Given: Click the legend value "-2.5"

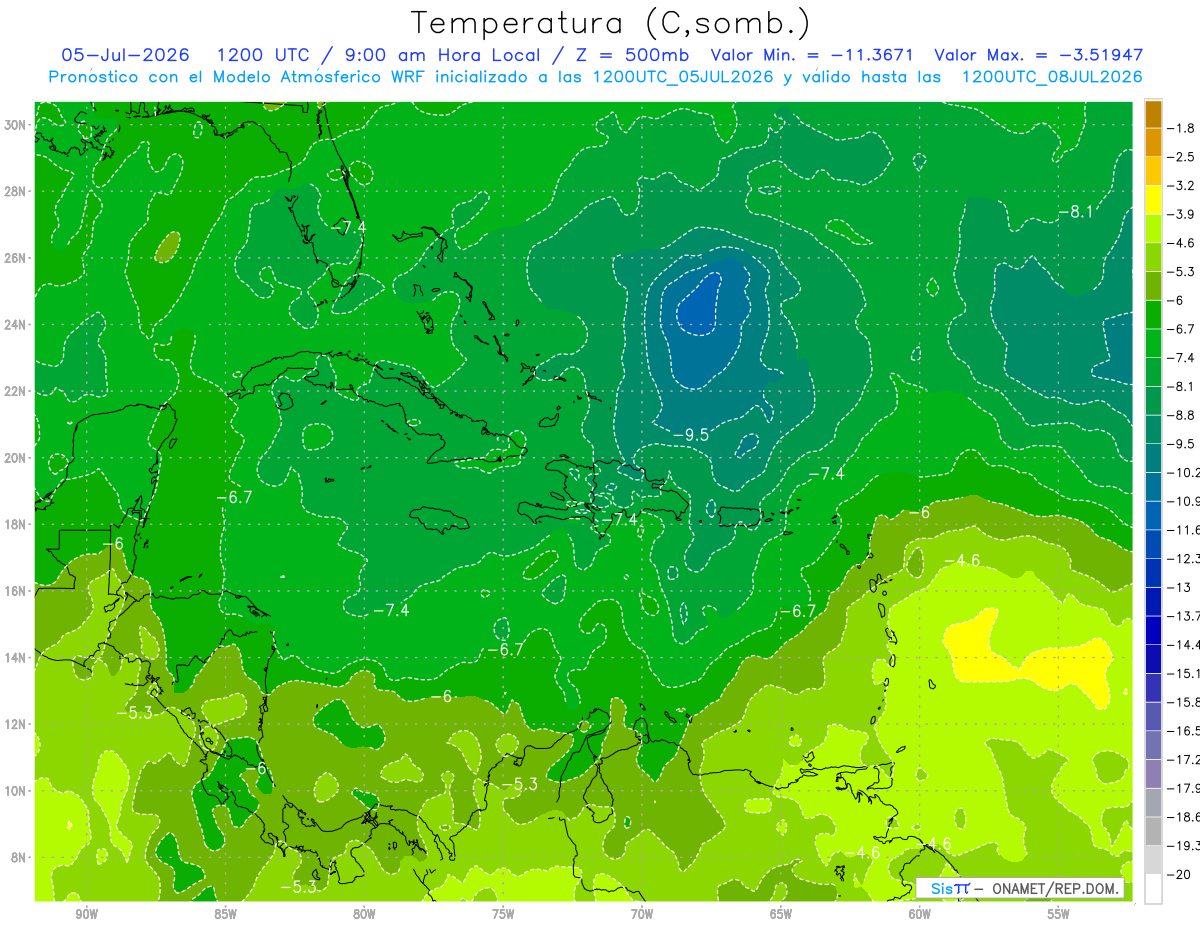Looking at the screenshot, I should [1180, 157].
